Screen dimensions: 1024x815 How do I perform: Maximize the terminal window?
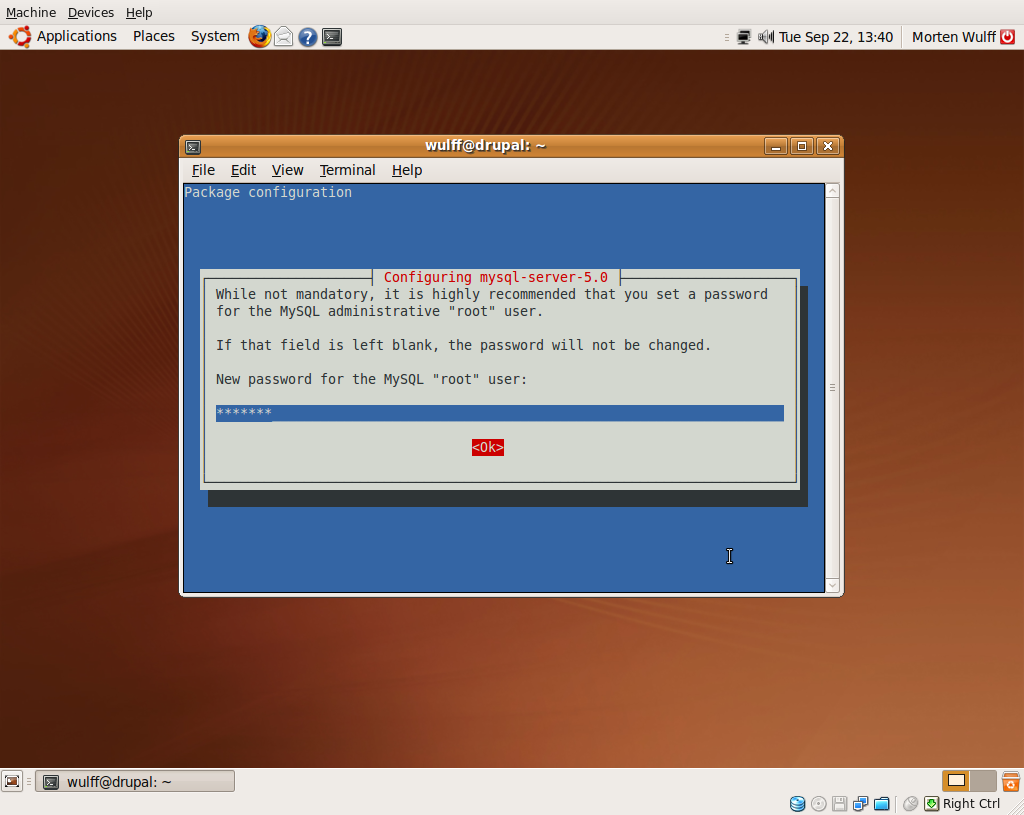pos(802,146)
